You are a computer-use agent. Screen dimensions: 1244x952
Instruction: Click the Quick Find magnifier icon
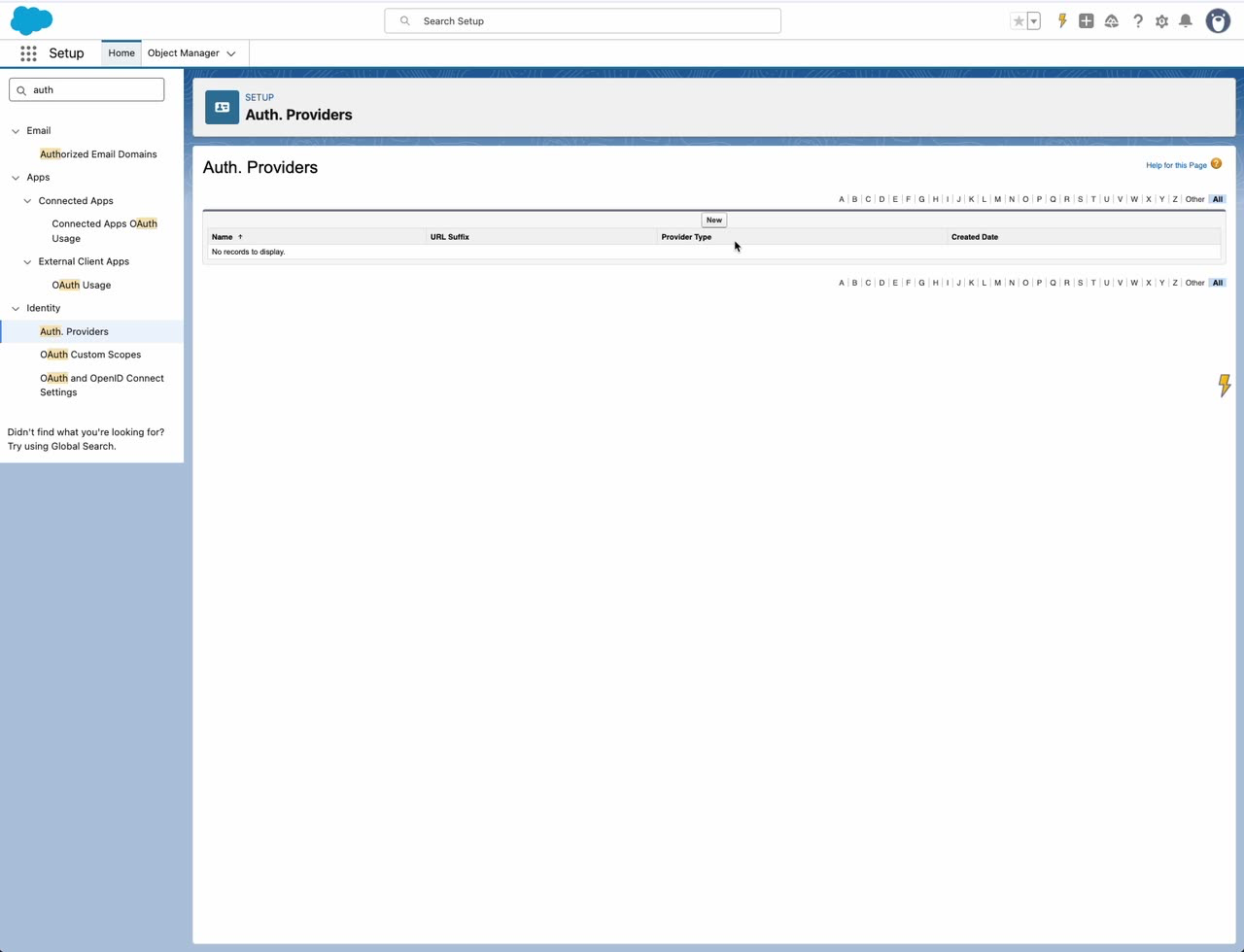[21, 90]
